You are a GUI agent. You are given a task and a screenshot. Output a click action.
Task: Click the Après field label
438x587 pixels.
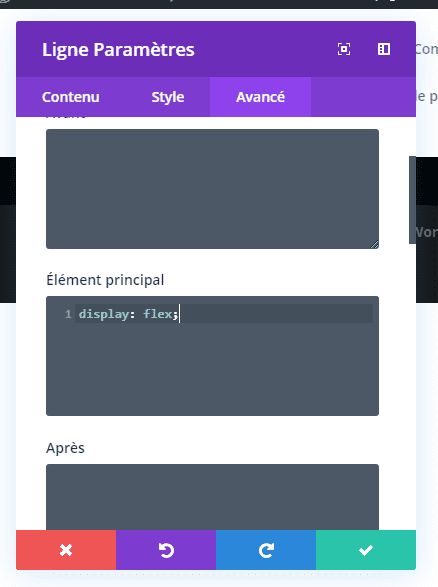[65, 448]
